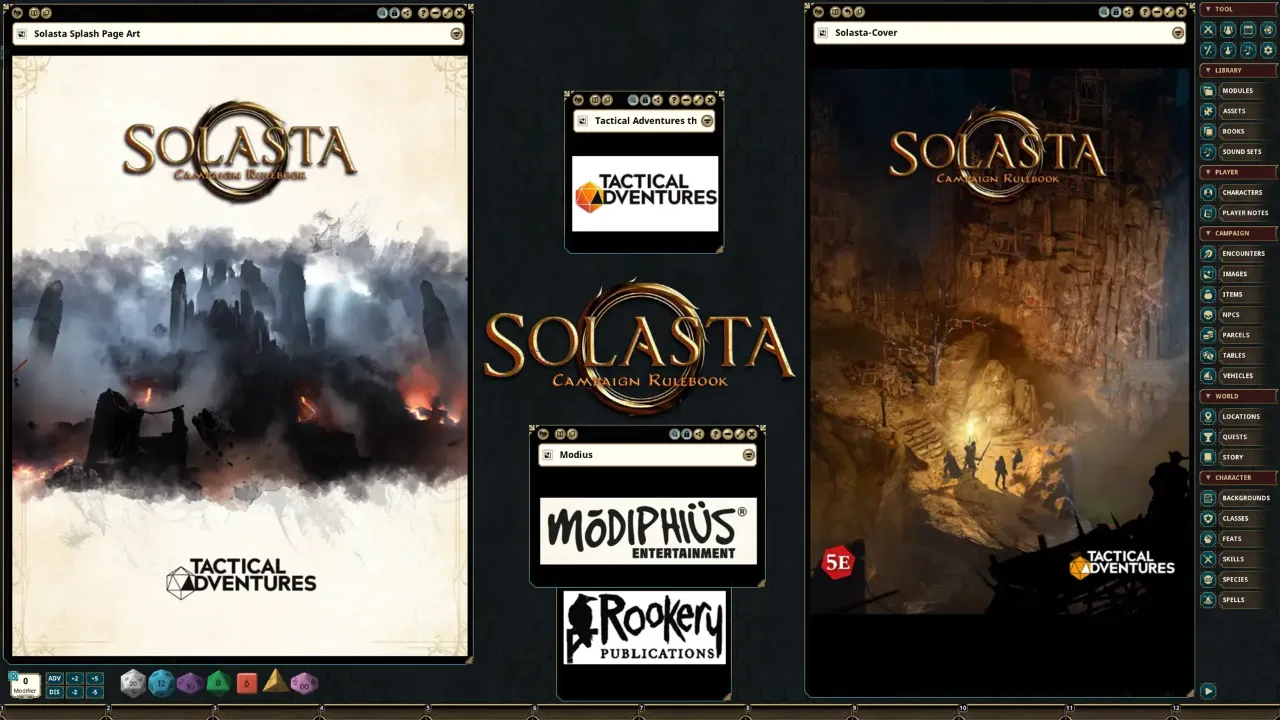Roll the red d6 die
The image size is (1280, 720).
pyautogui.click(x=247, y=683)
